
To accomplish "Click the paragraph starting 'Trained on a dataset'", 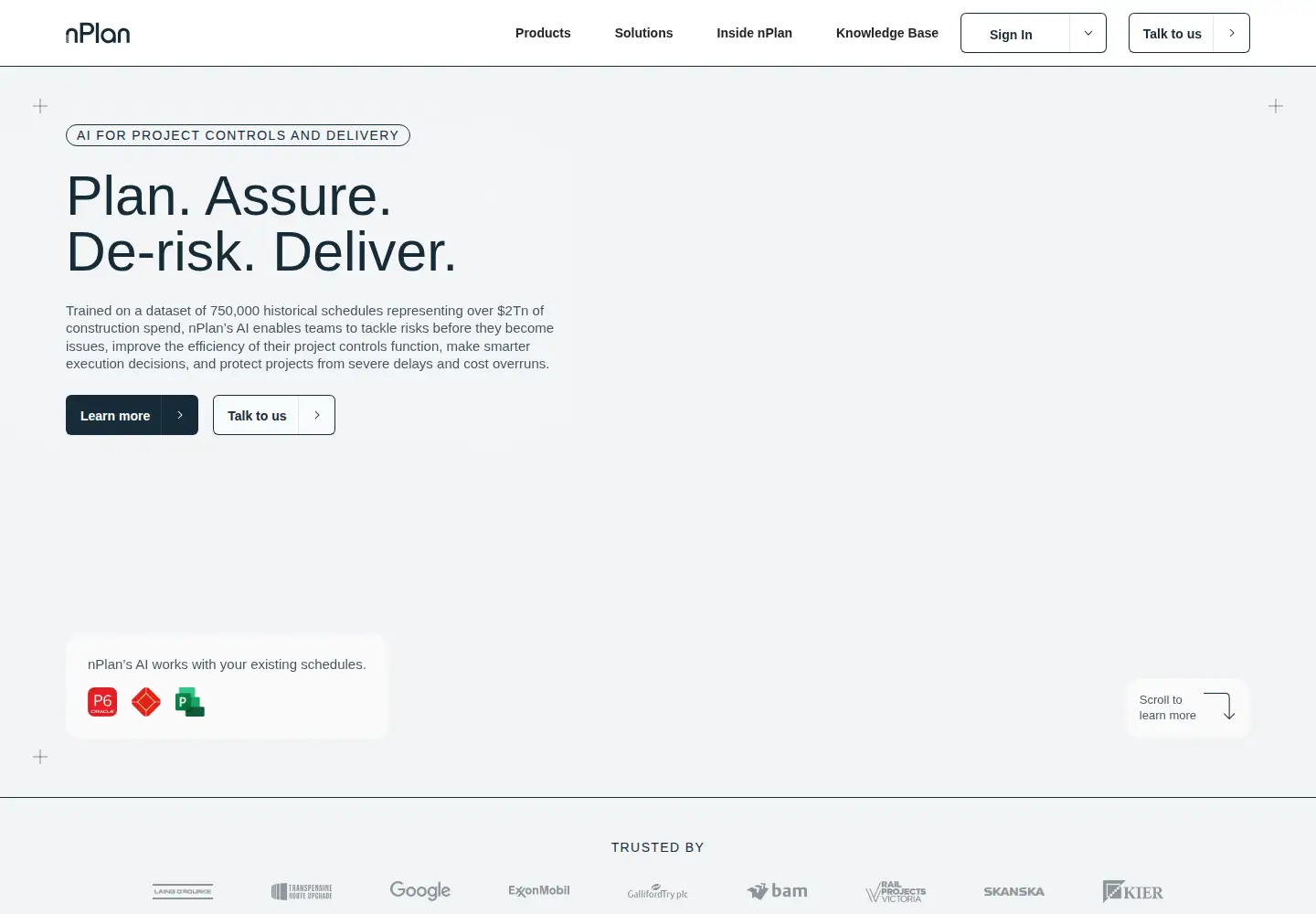I will pyautogui.click(x=310, y=337).
